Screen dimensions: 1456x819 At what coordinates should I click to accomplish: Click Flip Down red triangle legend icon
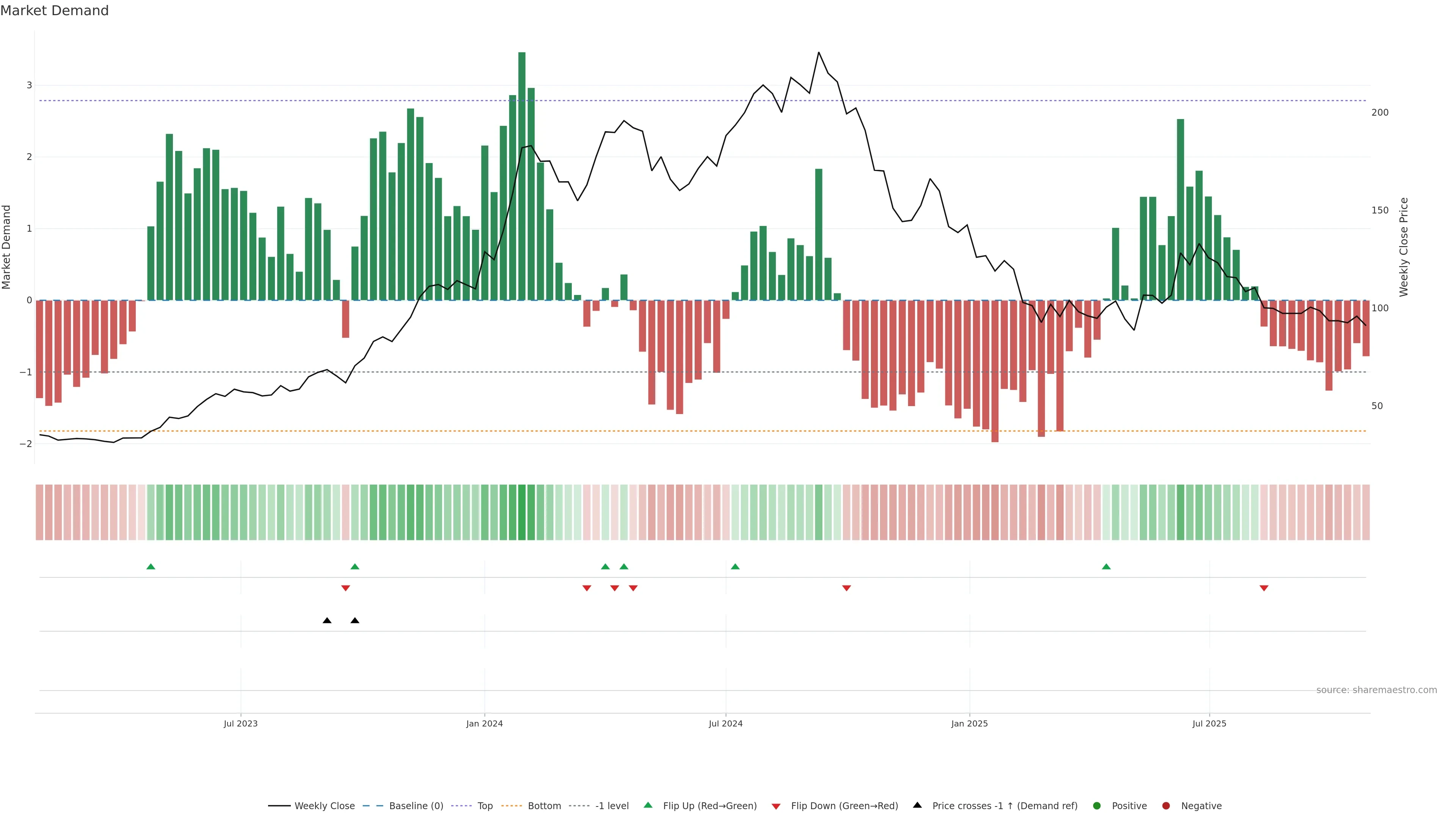coord(776,806)
